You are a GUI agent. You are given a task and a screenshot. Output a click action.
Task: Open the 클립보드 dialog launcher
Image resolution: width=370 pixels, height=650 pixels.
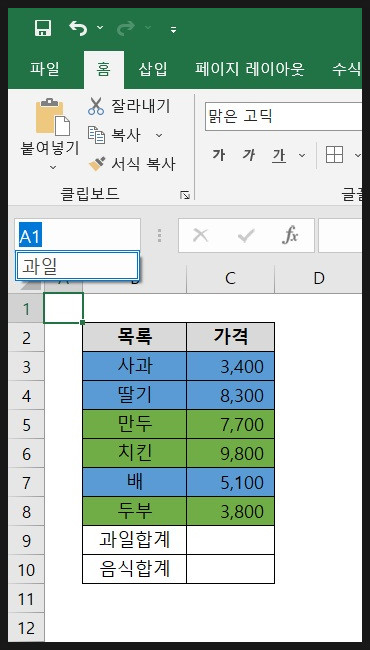pyautogui.click(x=185, y=195)
